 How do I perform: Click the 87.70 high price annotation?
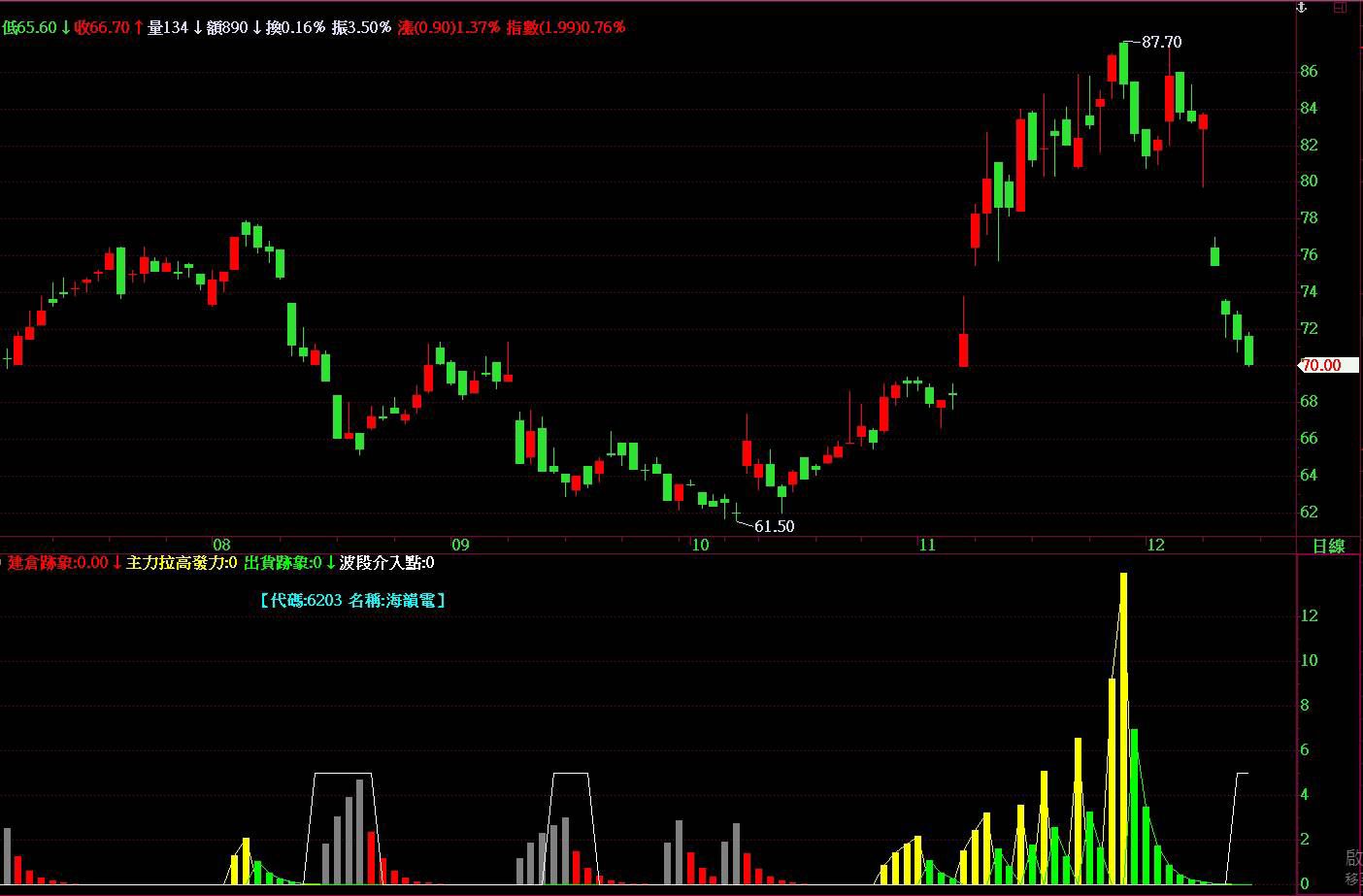click(x=1162, y=42)
